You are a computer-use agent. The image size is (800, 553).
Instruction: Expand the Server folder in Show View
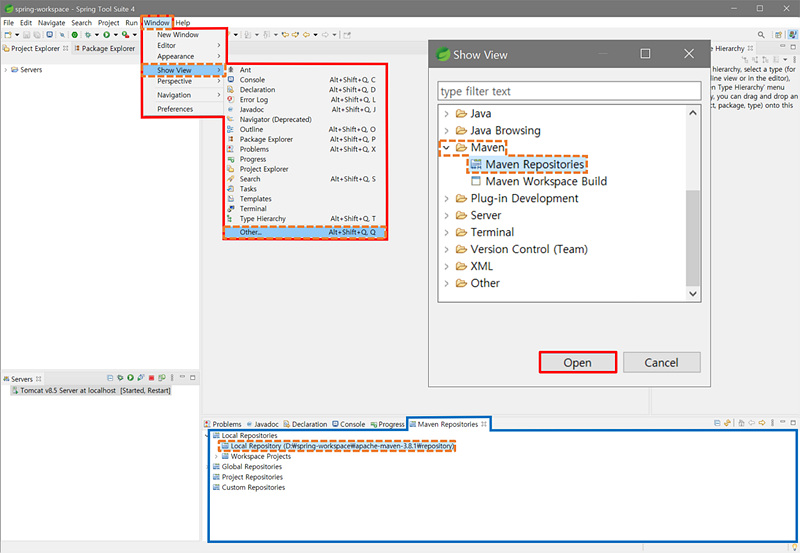click(446, 215)
